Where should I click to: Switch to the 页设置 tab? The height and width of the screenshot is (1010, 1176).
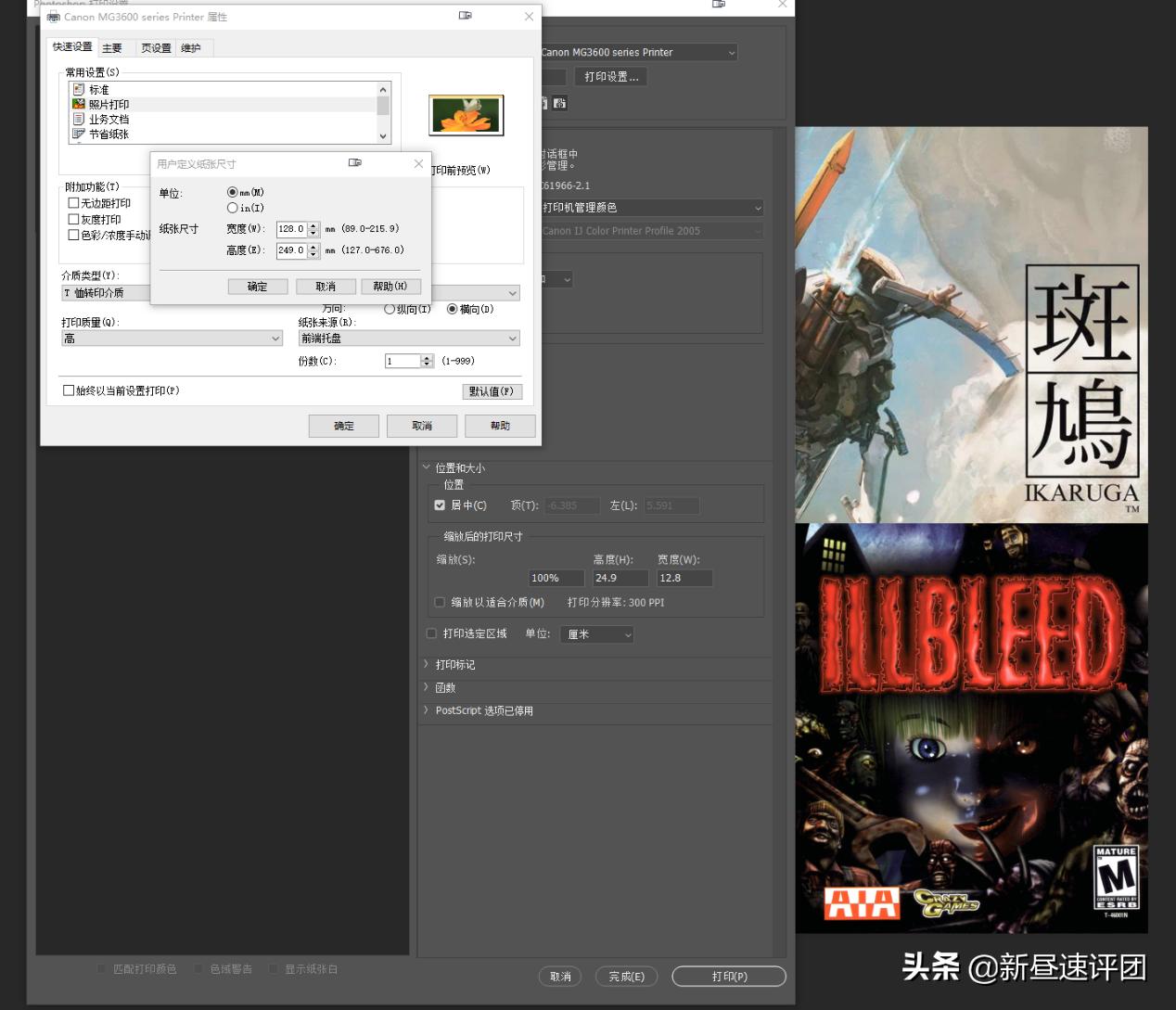point(155,47)
